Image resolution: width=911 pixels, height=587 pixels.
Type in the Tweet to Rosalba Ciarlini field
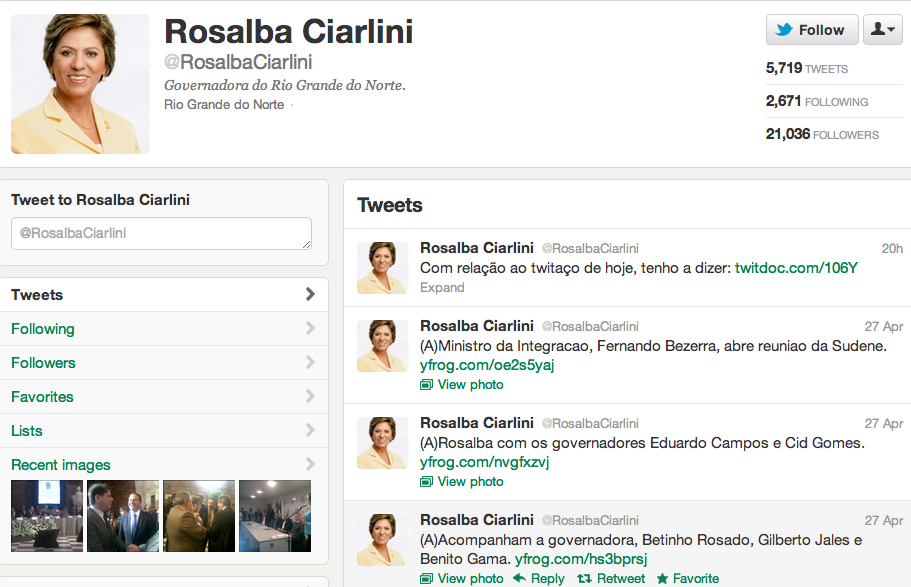[x=161, y=234]
